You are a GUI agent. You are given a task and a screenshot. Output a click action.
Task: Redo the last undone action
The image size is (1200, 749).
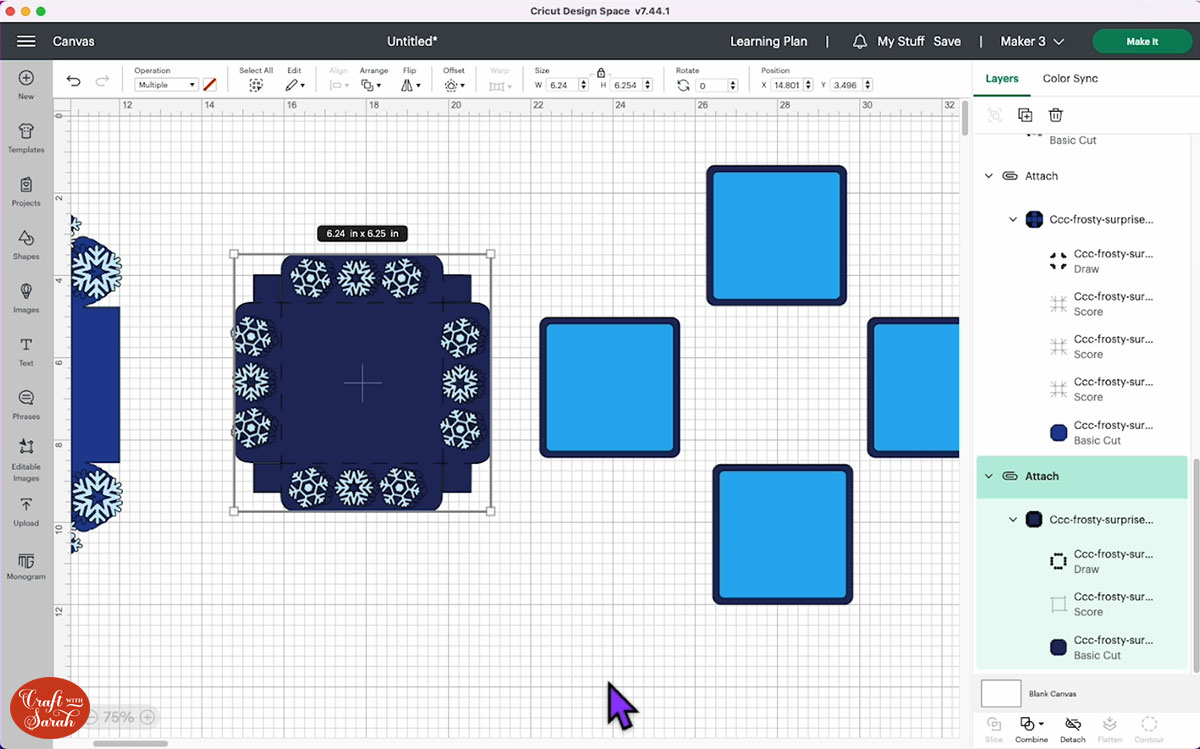pyautogui.click(x=102, y=81)
